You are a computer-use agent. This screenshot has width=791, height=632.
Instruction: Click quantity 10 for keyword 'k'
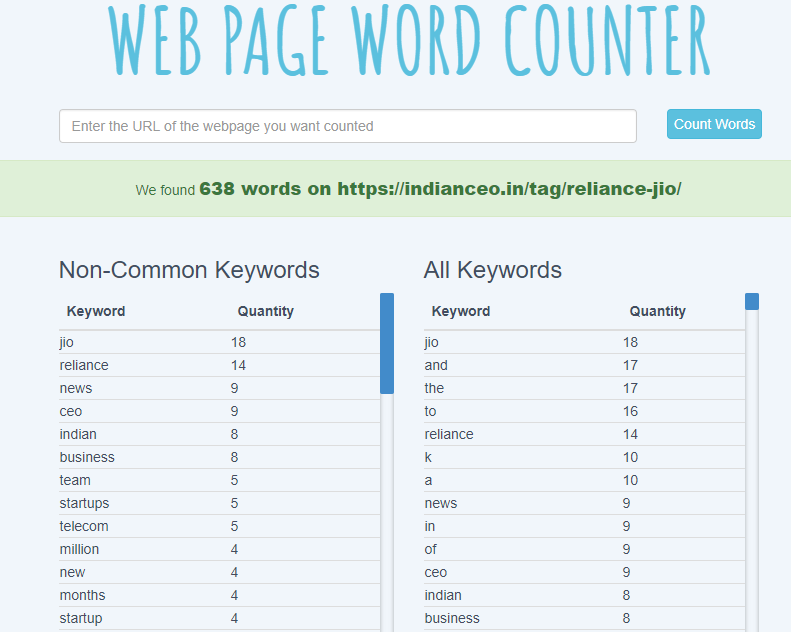point(630,457)
